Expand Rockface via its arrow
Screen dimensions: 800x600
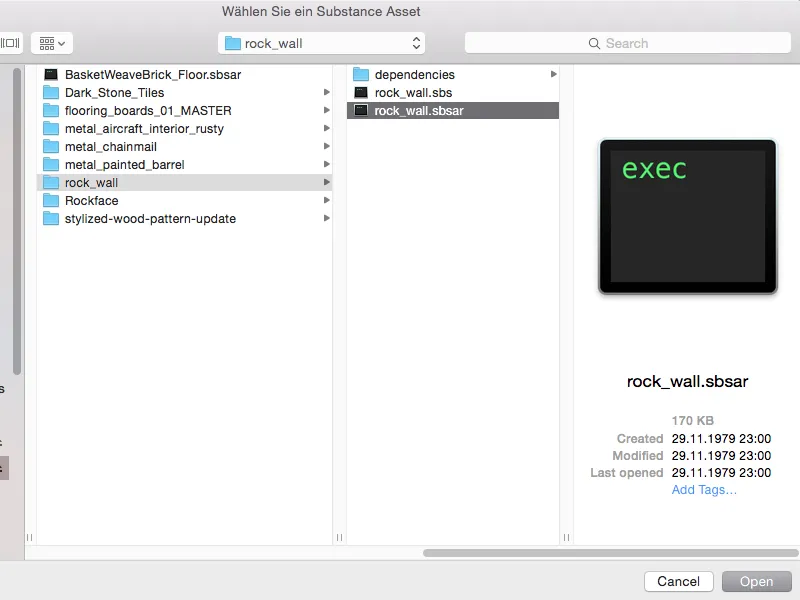pyautogui.click(x=327, y=200)
